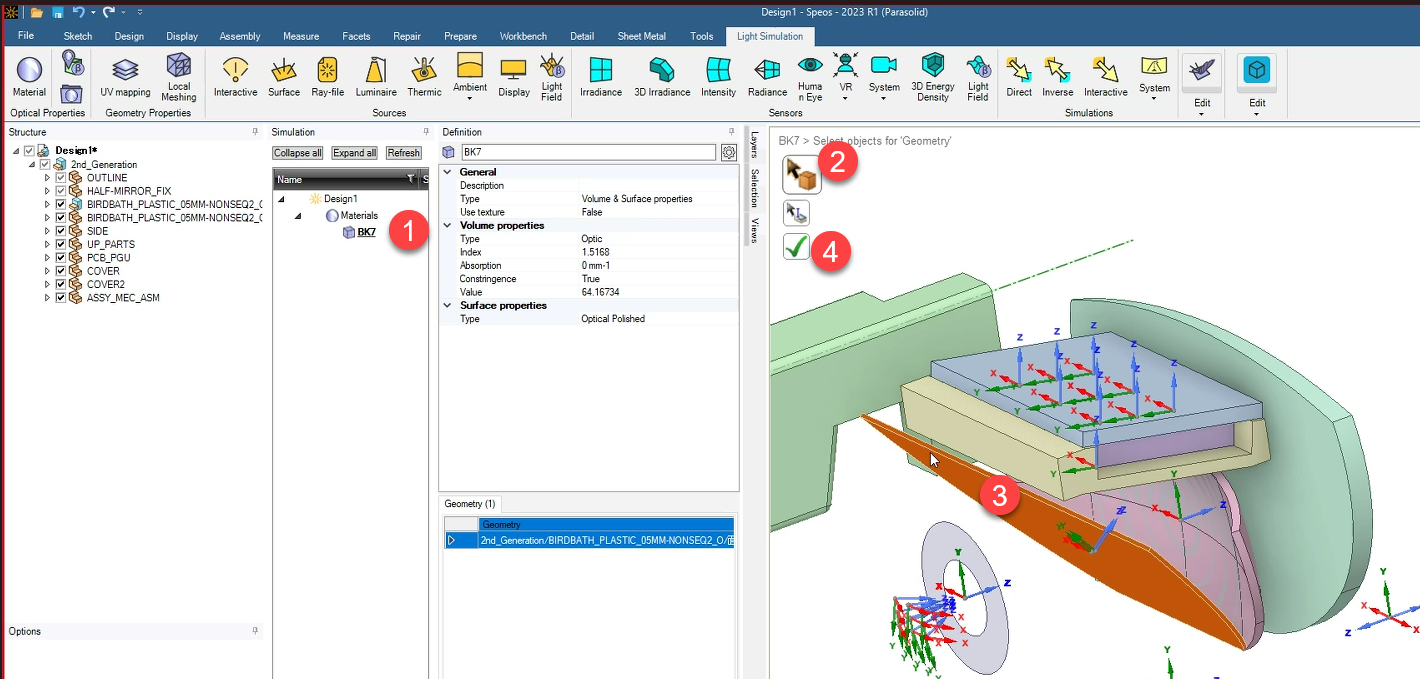Select the Local Meshing tool

179,77
